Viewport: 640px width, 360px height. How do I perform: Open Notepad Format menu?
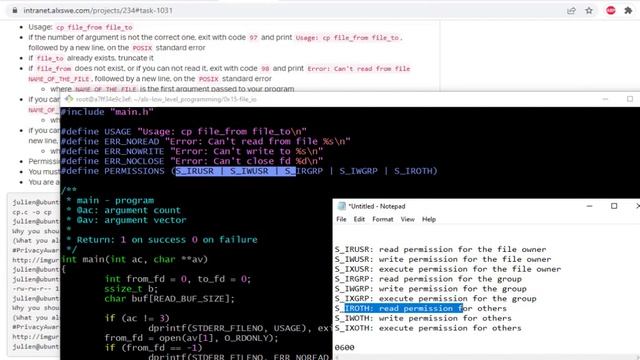382,219
